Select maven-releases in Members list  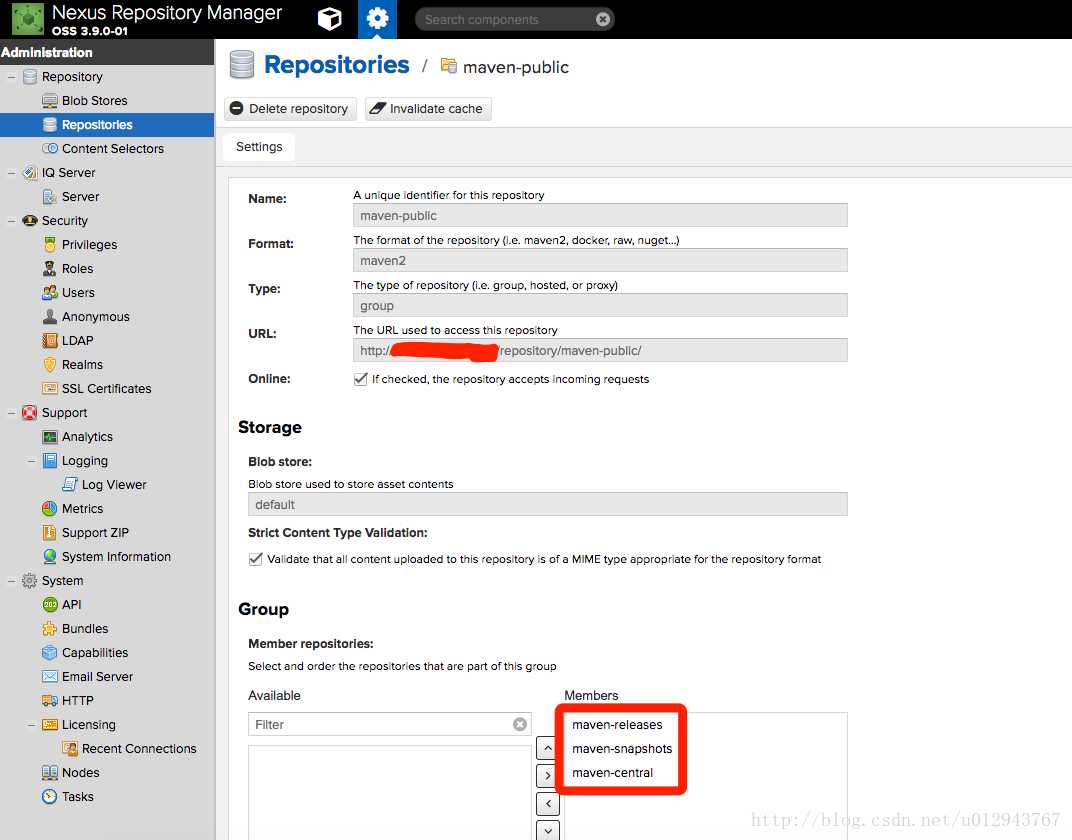tap(617, 724)
